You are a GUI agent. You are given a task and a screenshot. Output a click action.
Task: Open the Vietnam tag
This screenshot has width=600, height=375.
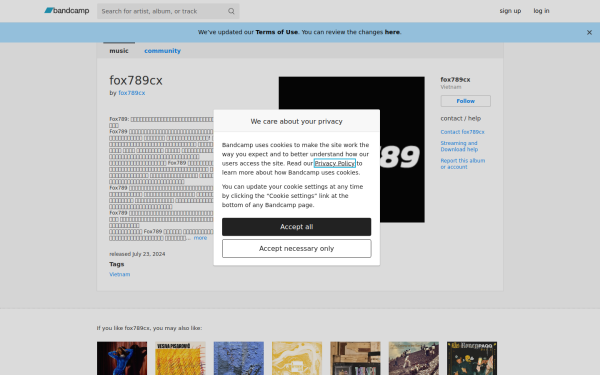pyautogui.click(x=119, y=274)
